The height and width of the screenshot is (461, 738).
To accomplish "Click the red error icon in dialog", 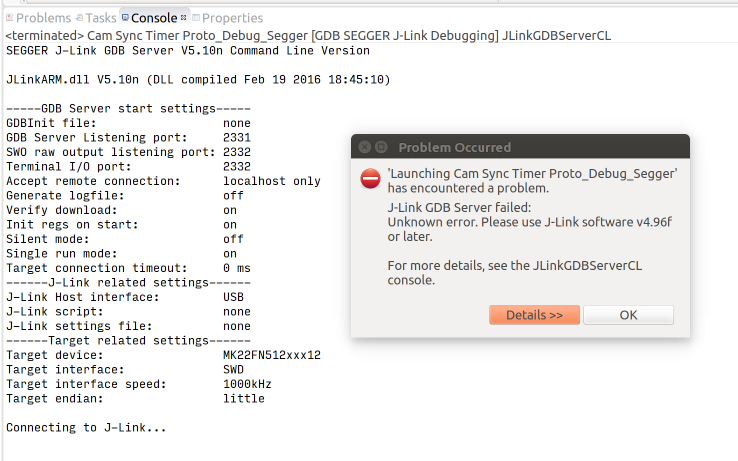I will [370, 178].
